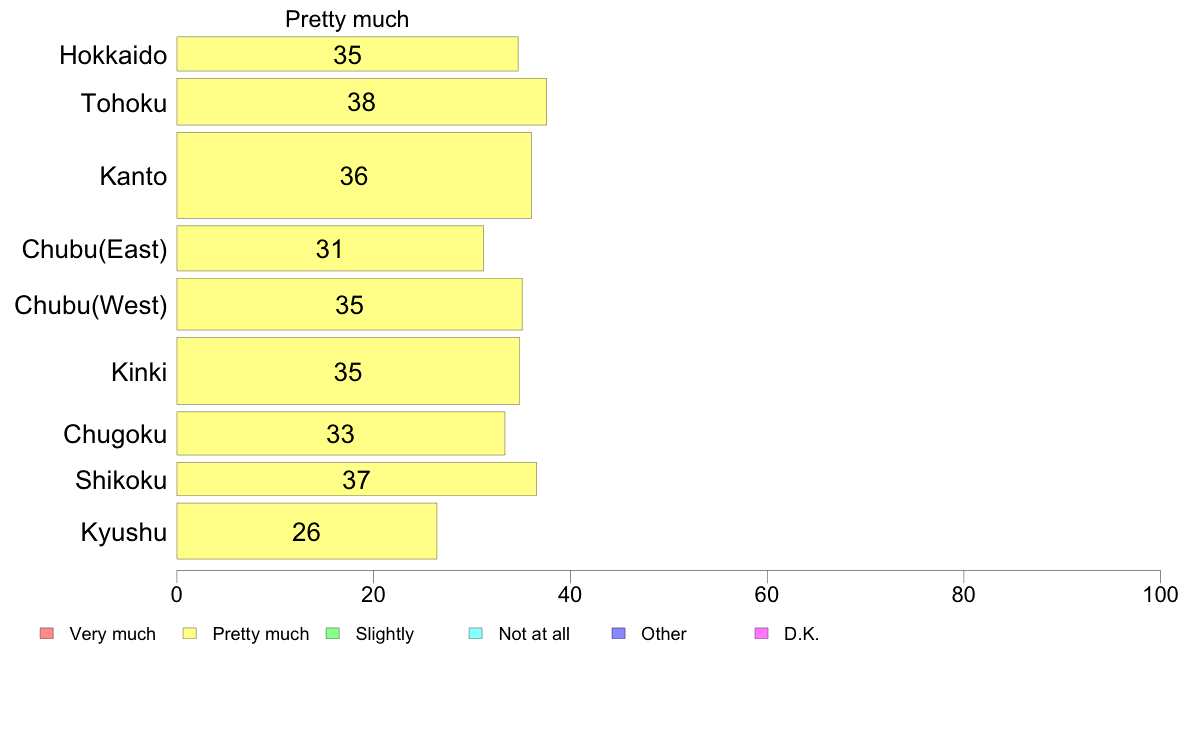1188x736 pixels.
Task: Click the Tohoku region label
Action: click(123, 102)
